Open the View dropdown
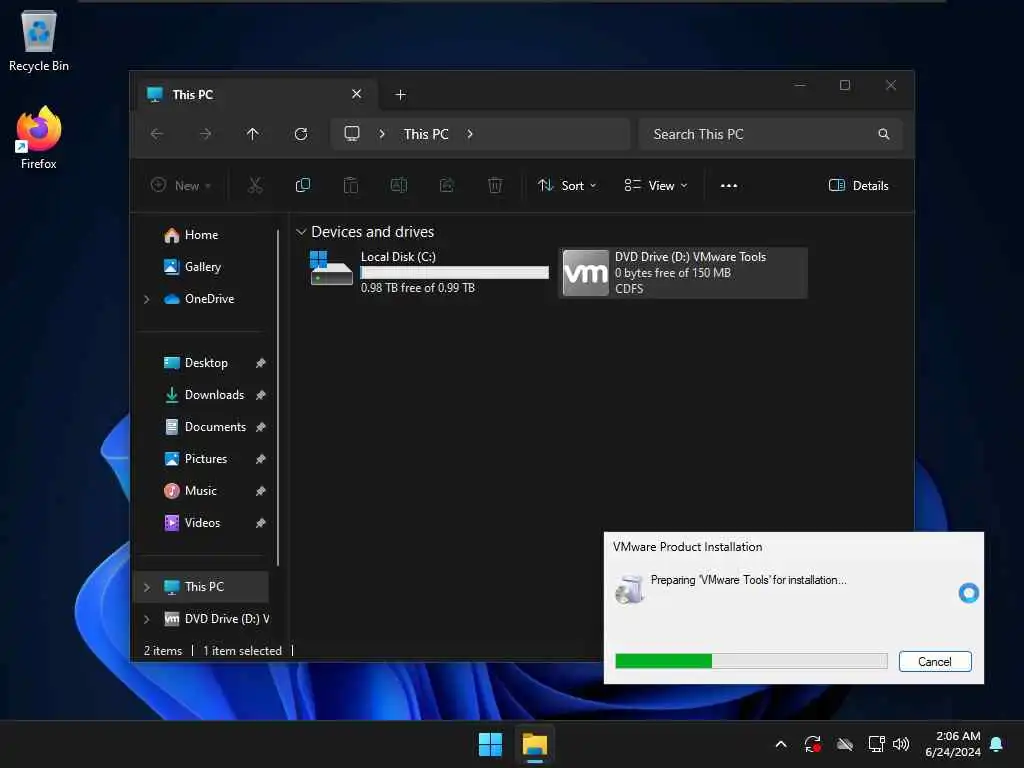The image size is (1024, 768). (656, 185)
